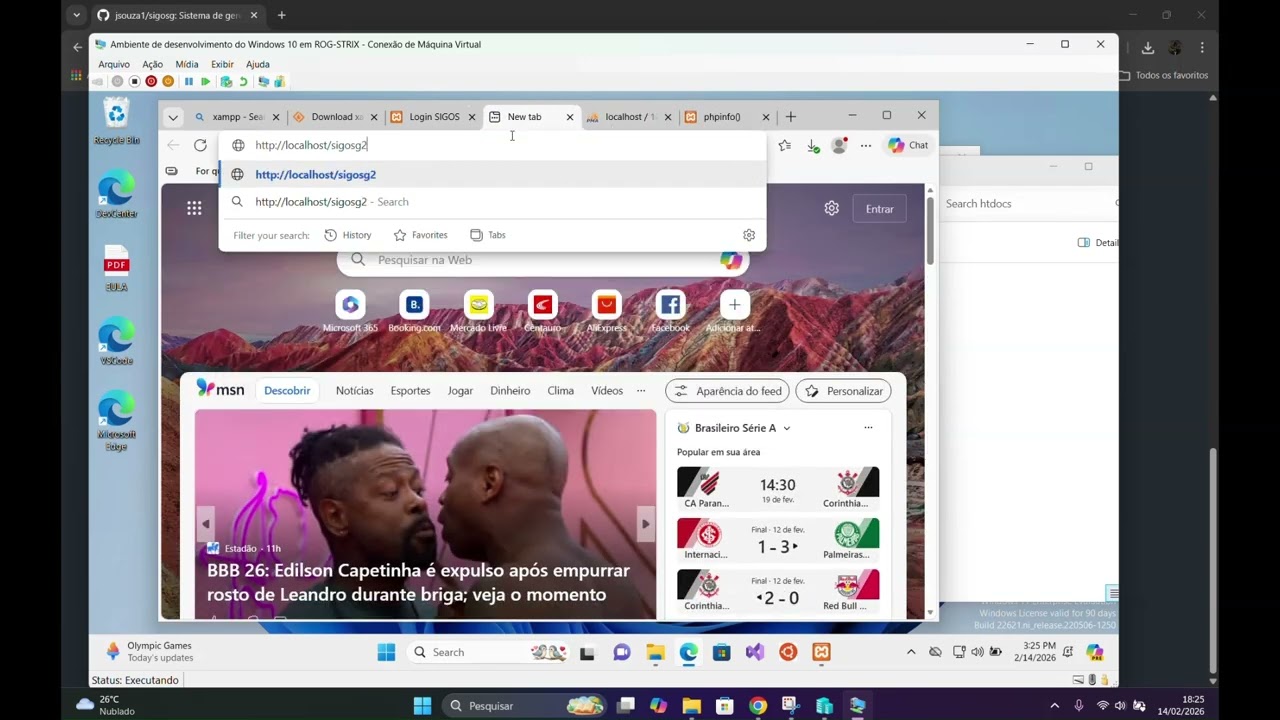Switch to the Login SIGOS tab

coord(433,117)
